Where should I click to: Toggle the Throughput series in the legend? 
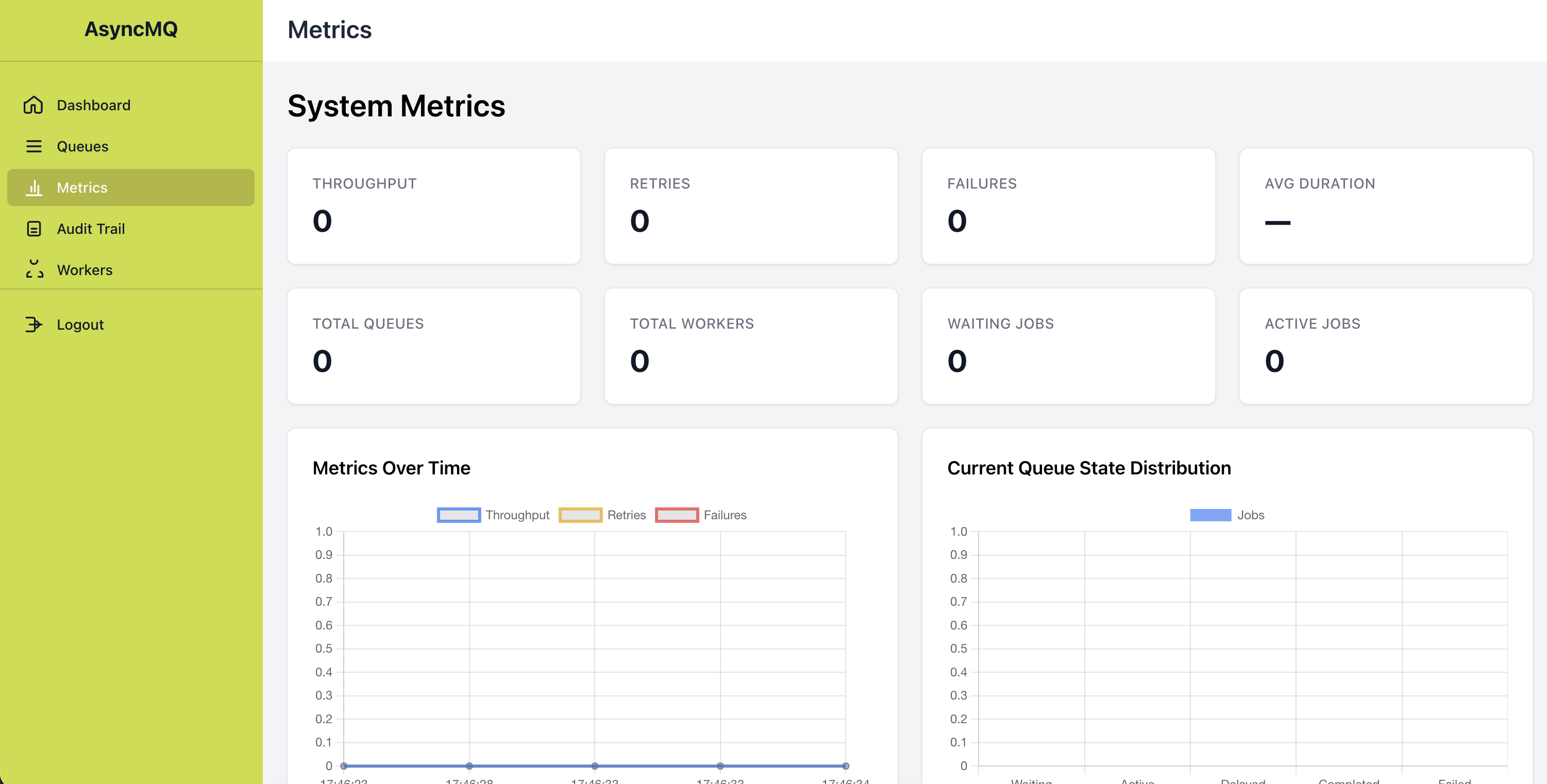[494, 515]
